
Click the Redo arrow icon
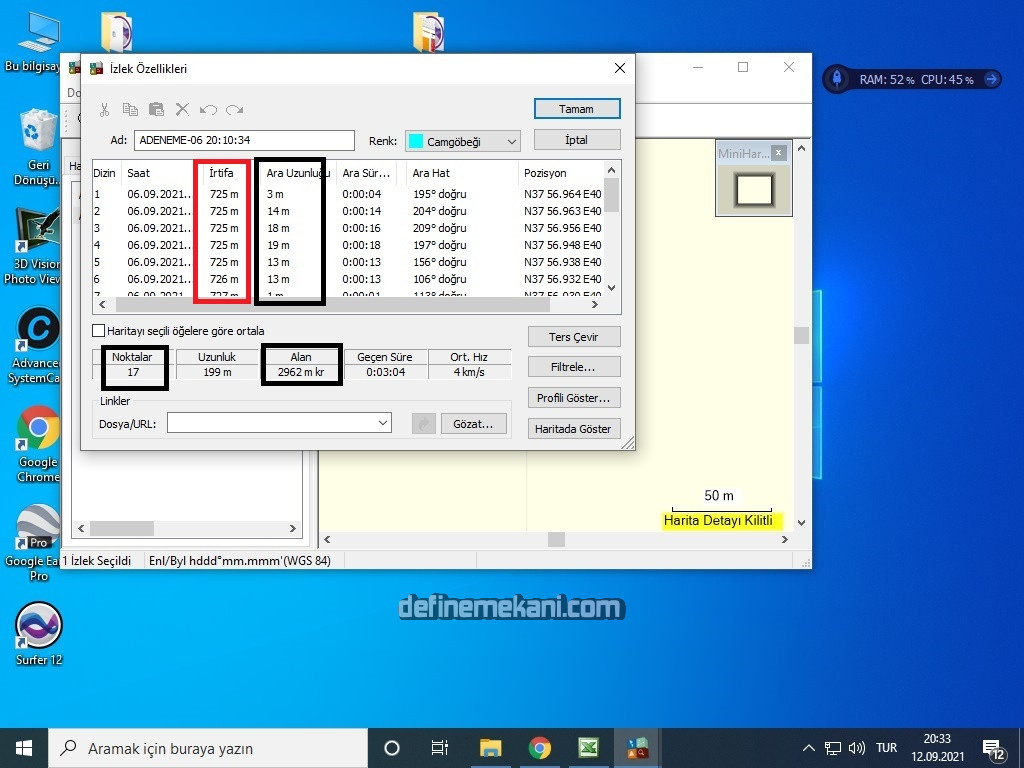(x=234, y=109)
